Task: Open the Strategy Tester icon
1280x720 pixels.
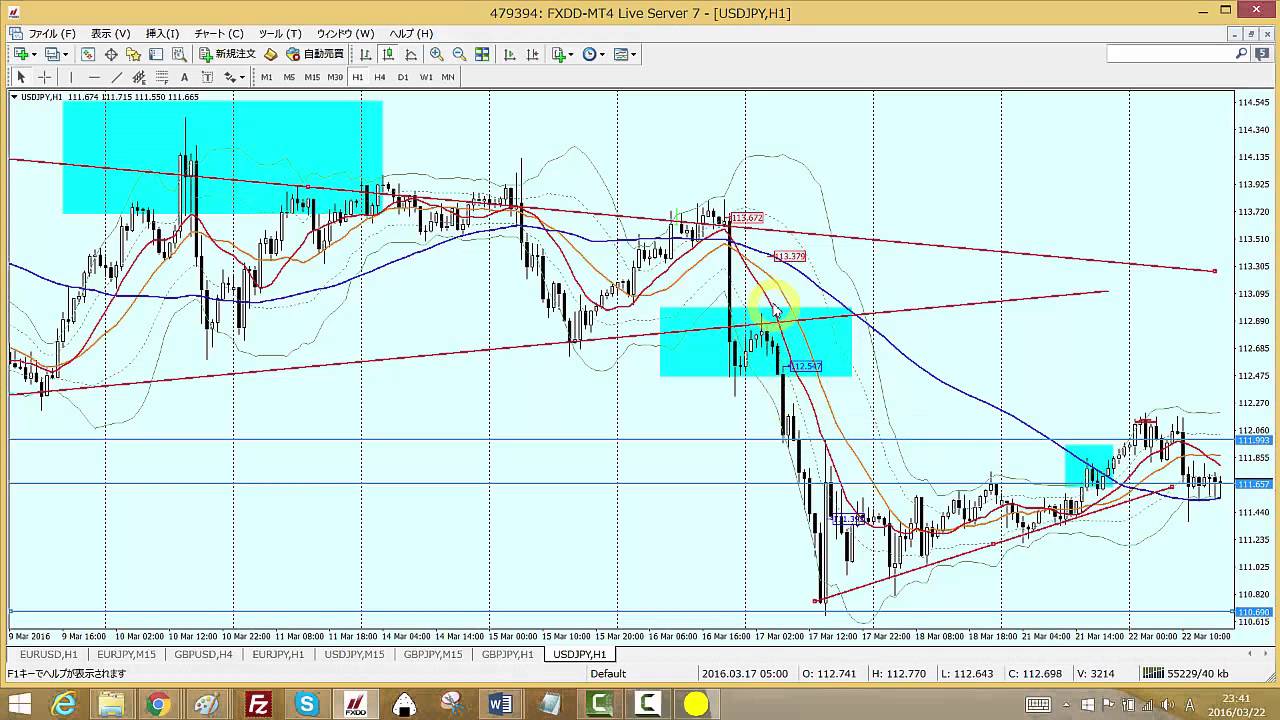Action: coord(178,54)
